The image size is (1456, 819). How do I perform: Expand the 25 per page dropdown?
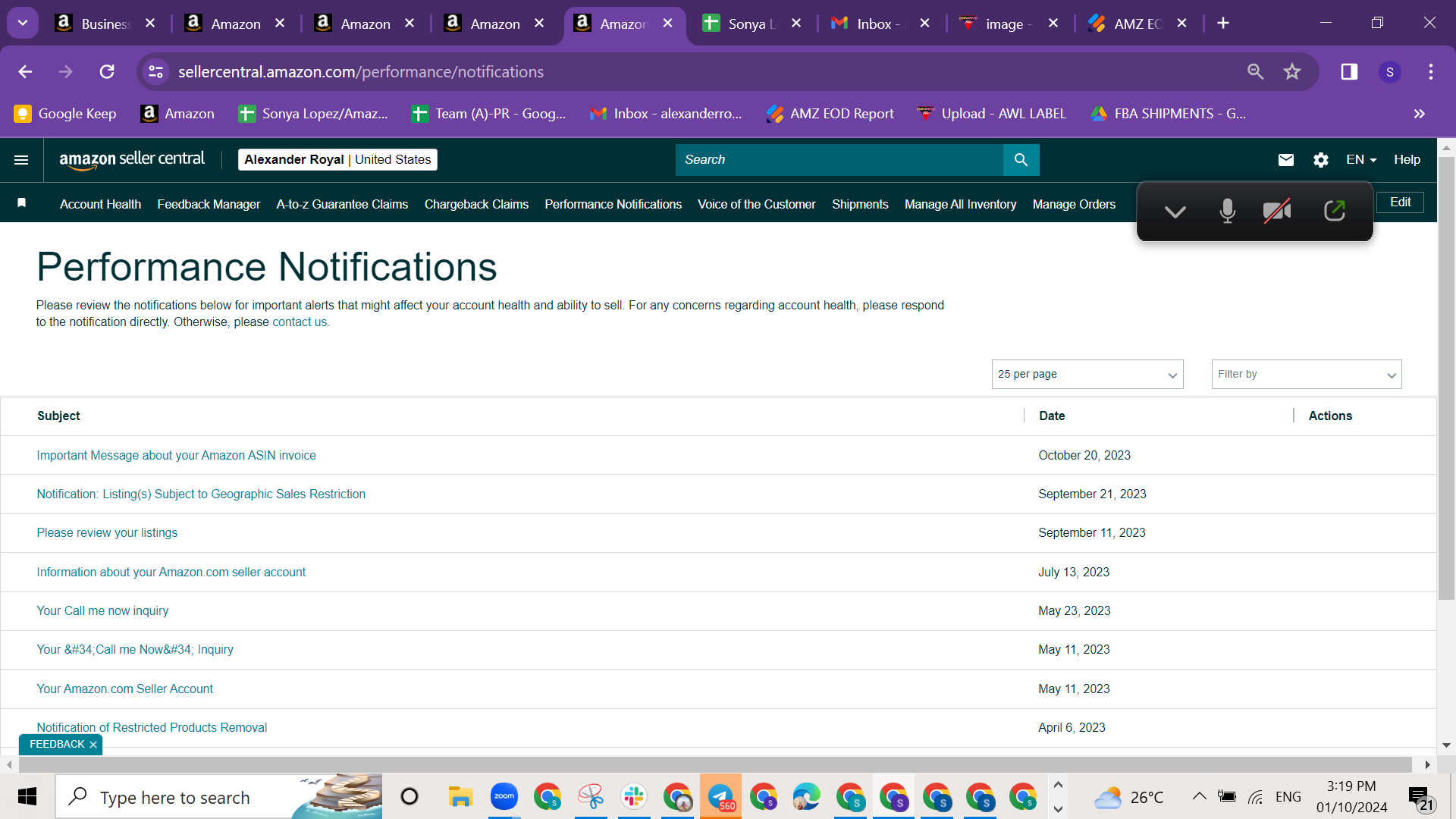(1087, 375)
